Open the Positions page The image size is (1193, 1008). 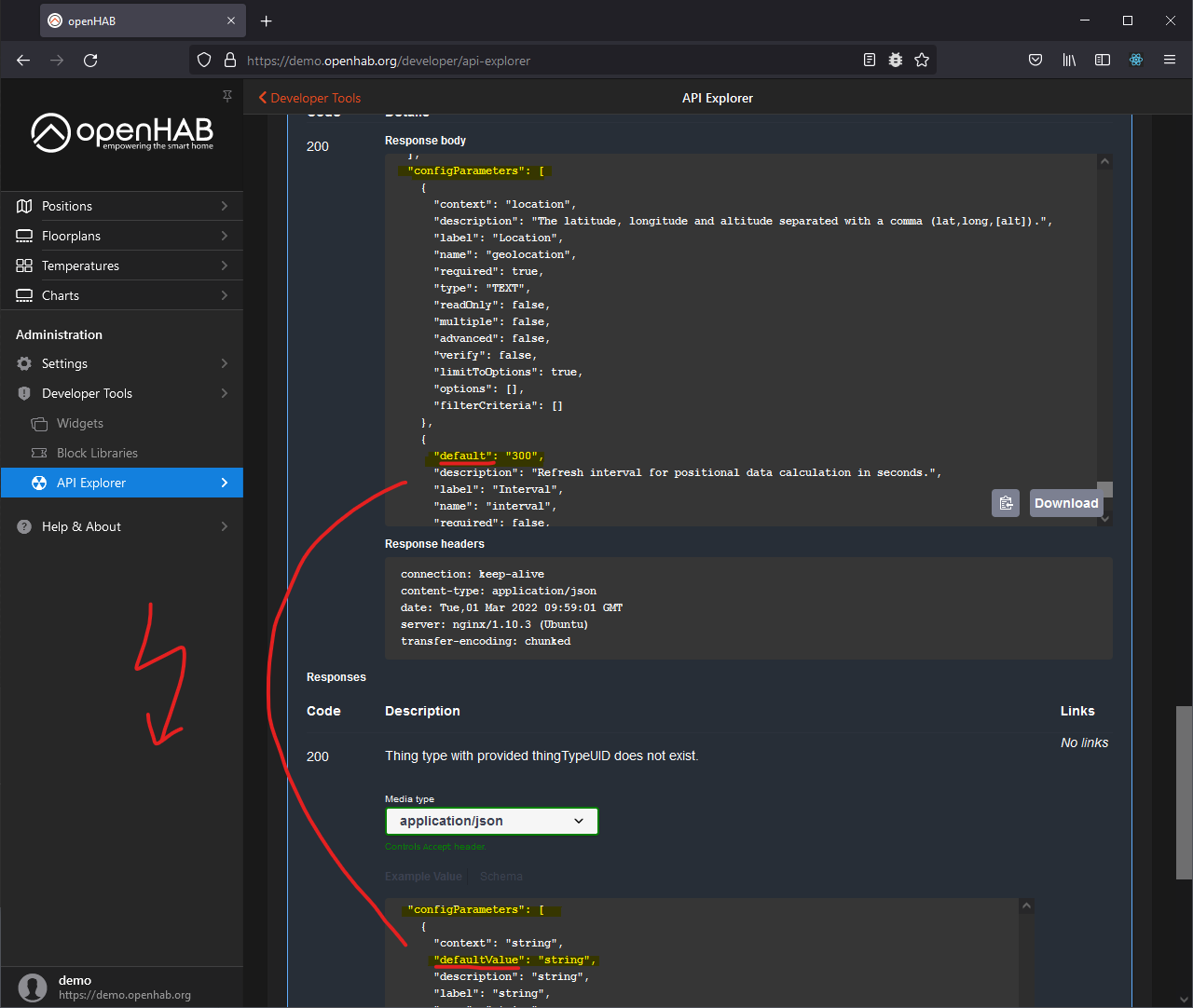tap(122, 206)
